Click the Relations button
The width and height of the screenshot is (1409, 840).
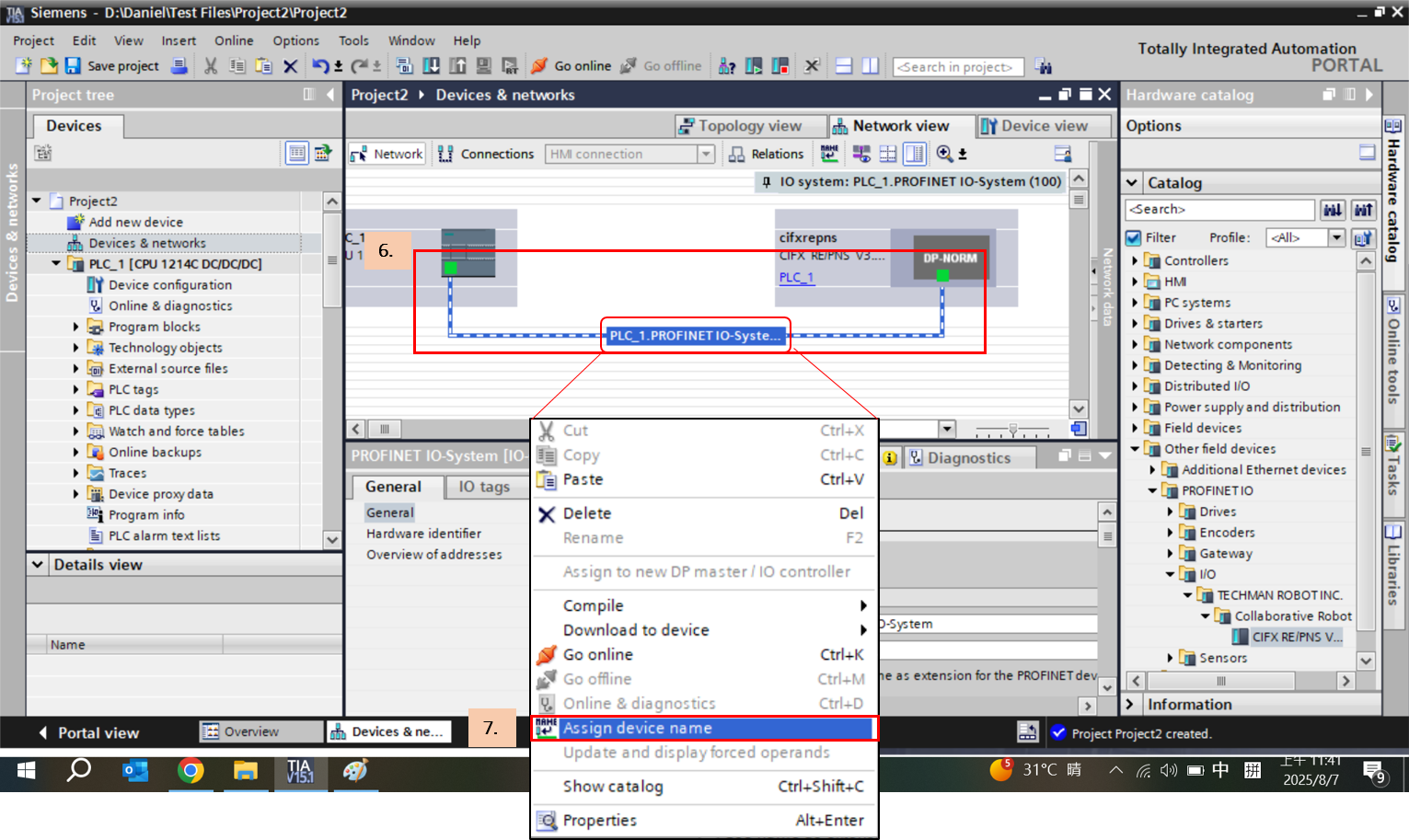(x=766, y=154)
